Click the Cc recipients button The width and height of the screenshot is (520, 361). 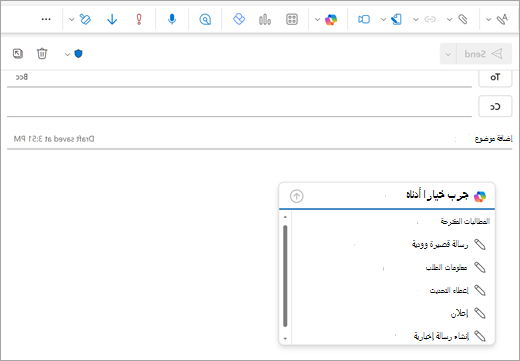point(495,106)
